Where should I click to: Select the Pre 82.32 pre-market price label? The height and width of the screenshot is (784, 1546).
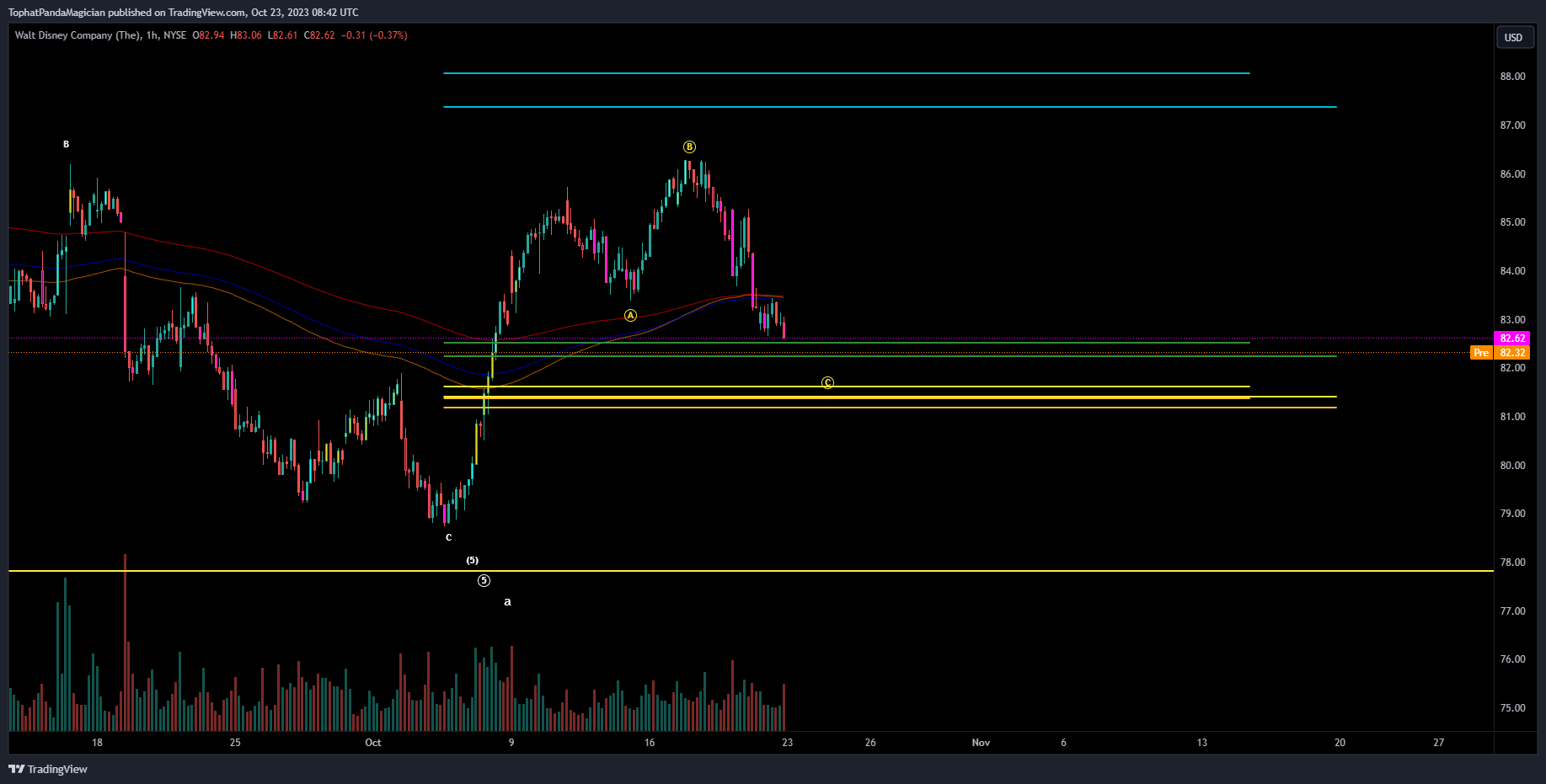click(1500, 353)
